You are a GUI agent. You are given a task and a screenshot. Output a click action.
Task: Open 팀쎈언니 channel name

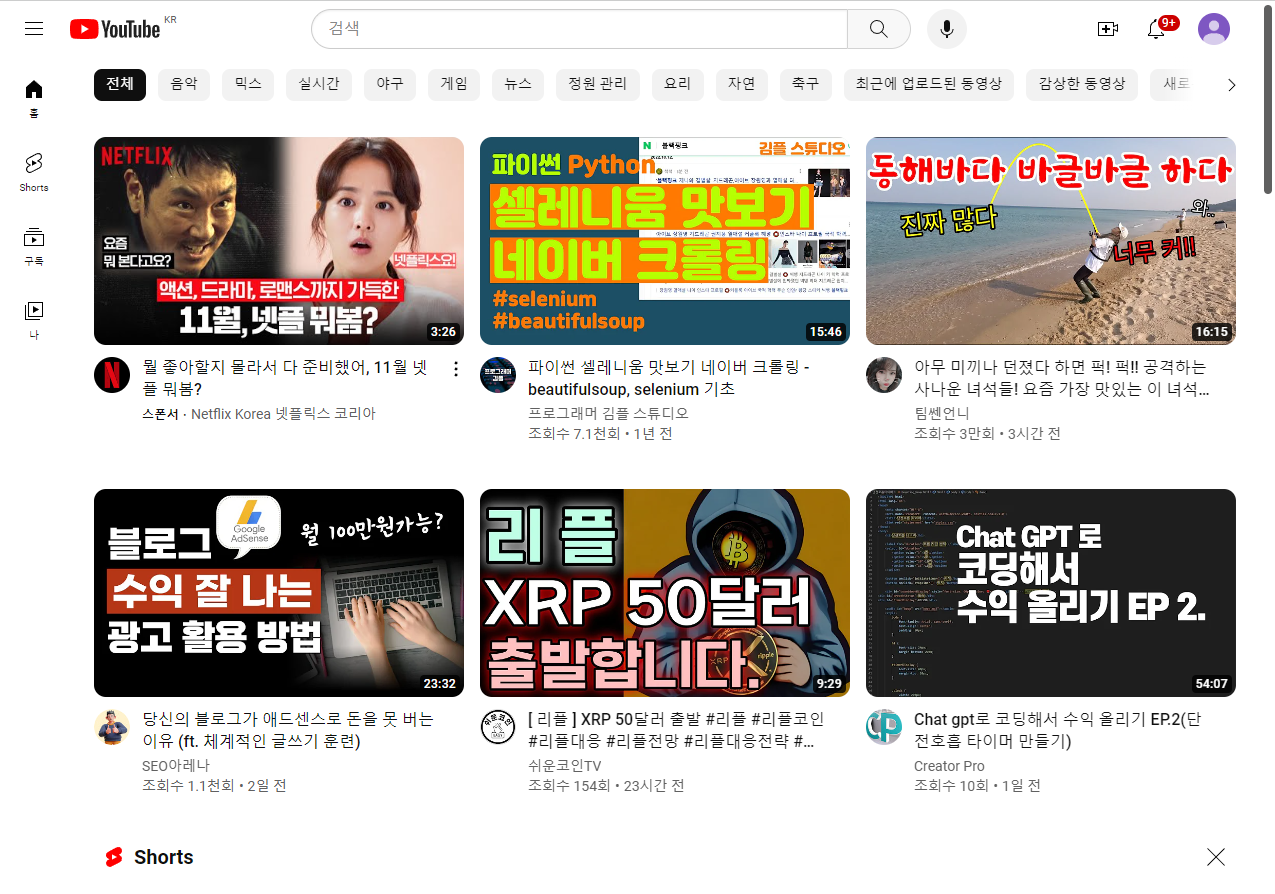pos(942,413)
